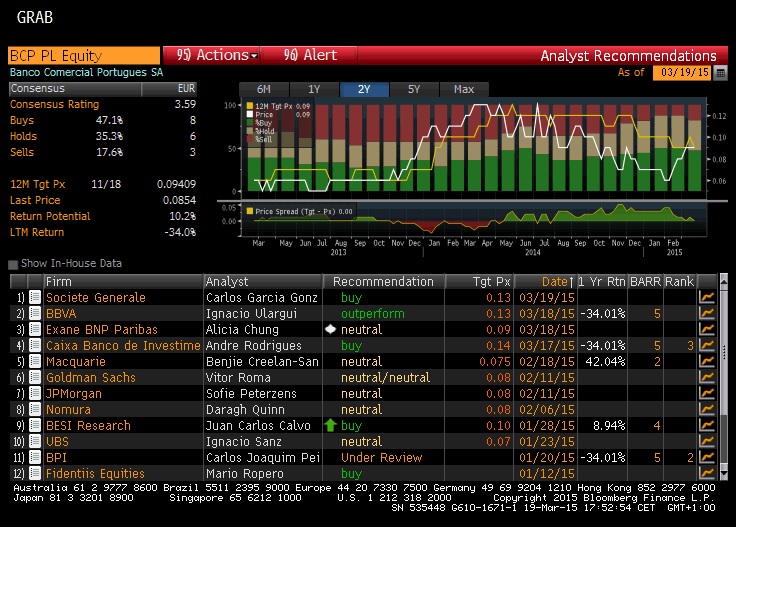
Task: Open the document icon beside Nomura
Action: pos(35,410)
